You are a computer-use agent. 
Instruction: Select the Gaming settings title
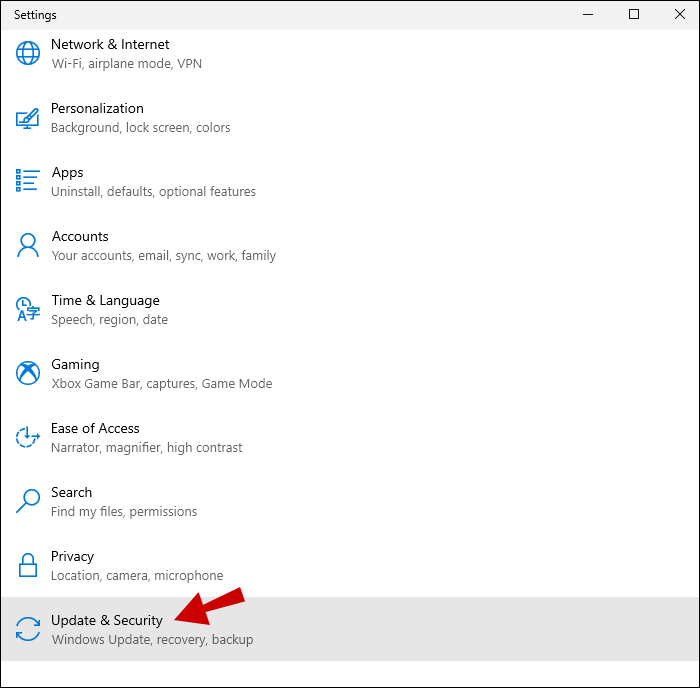tap(75, 364)
